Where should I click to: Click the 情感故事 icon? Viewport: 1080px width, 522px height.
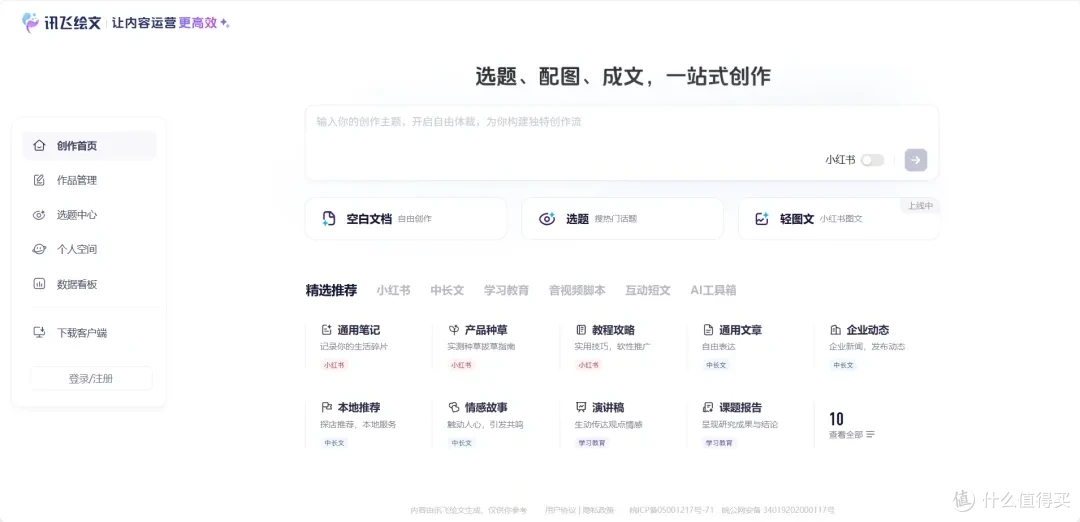click(454, 407)
